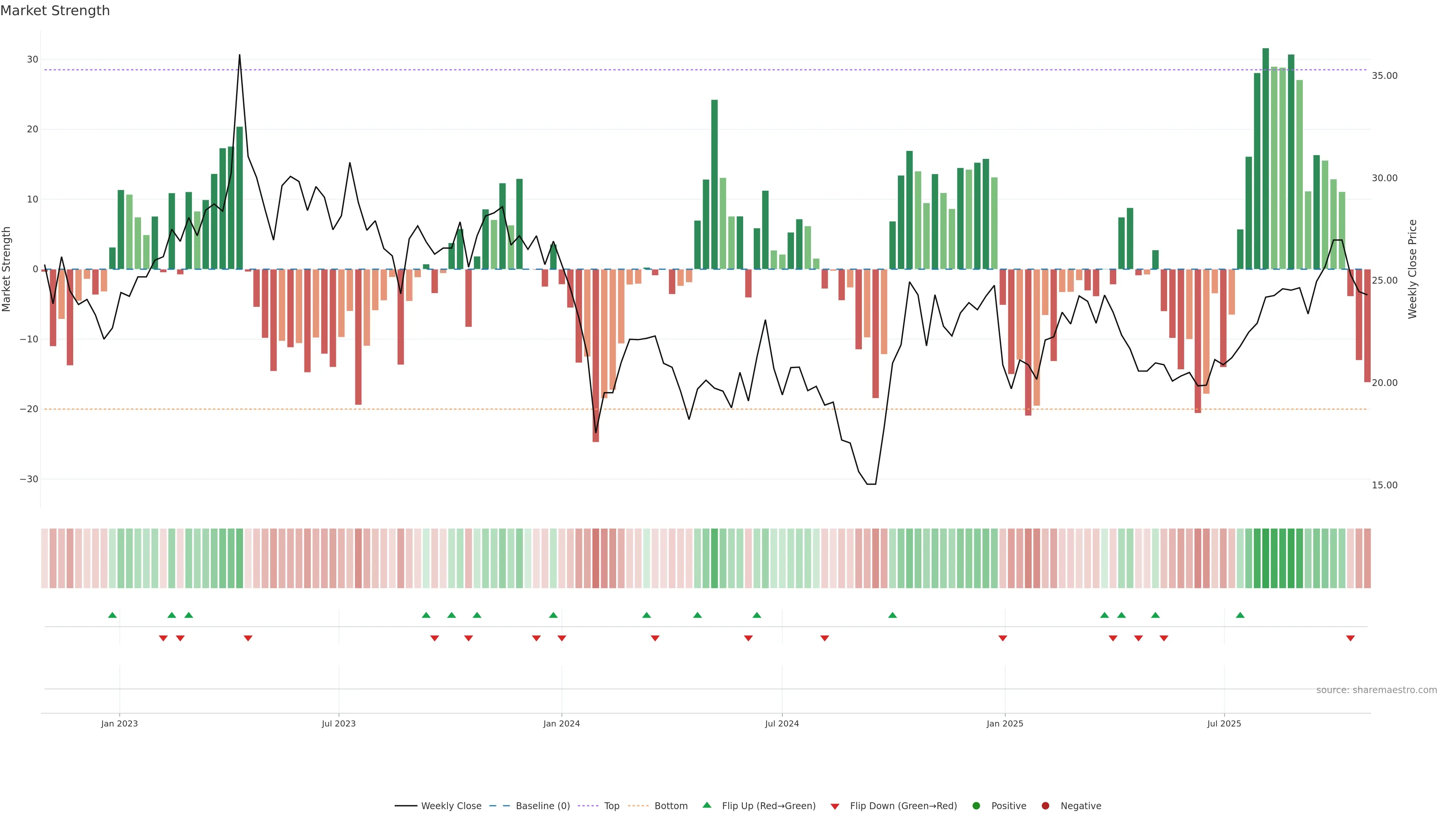Screen dimensions: 1456x819
Task: Toggle the Flip Down (Green→Red) legend label
Action: 903,805
